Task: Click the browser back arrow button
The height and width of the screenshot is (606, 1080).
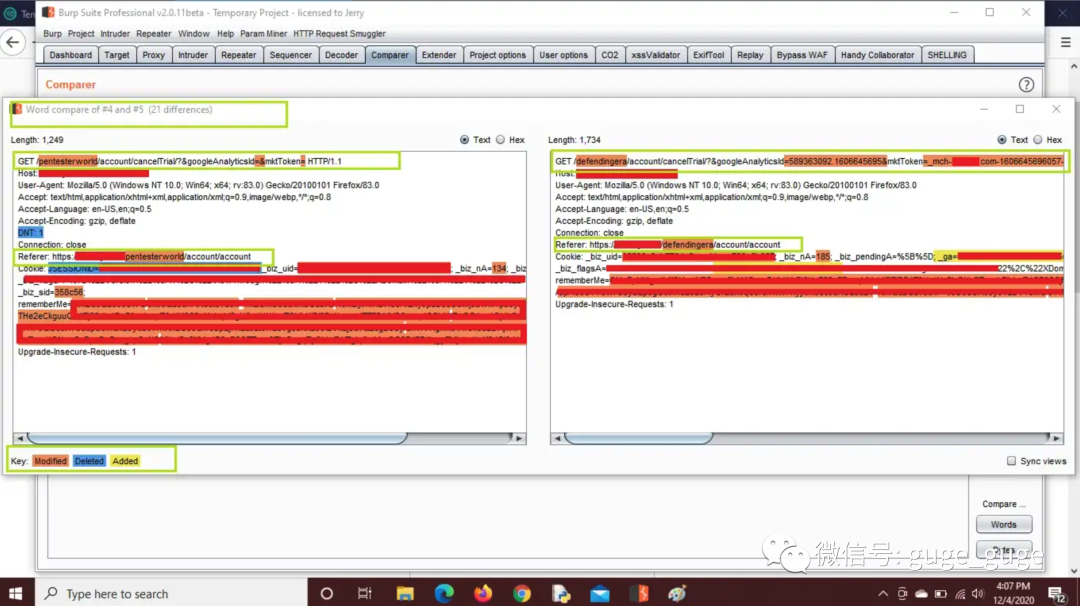Action: [x=12, y=43]
